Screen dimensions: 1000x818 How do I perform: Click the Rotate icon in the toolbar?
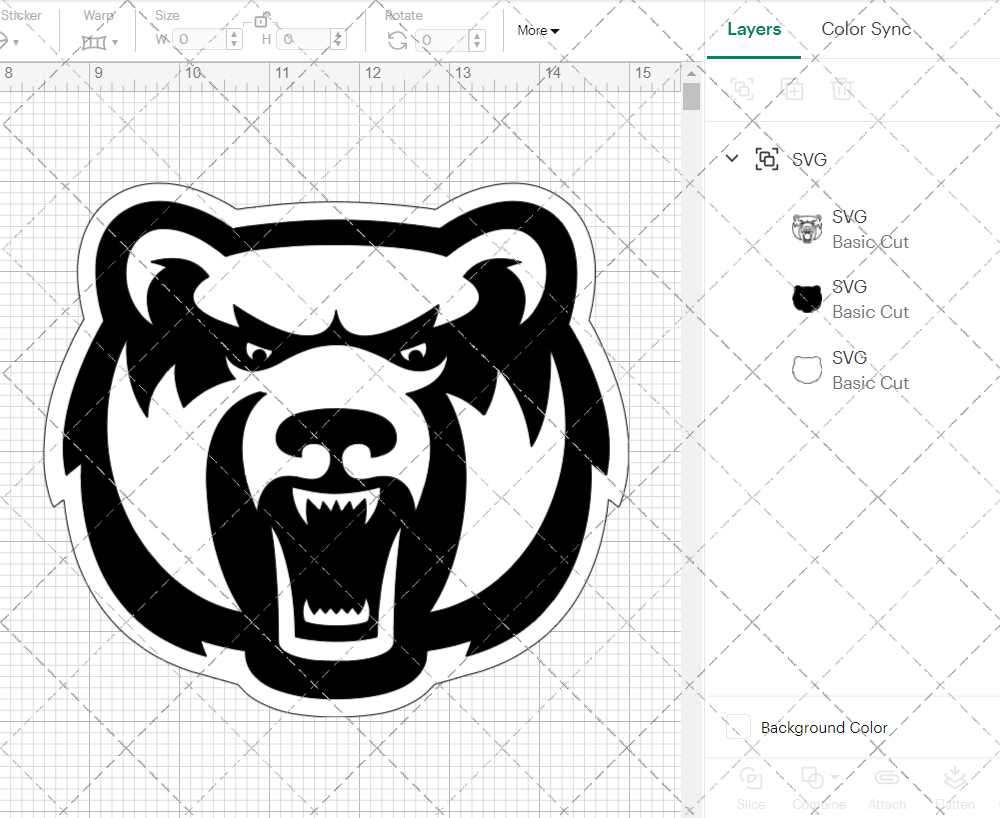point(397,40)
